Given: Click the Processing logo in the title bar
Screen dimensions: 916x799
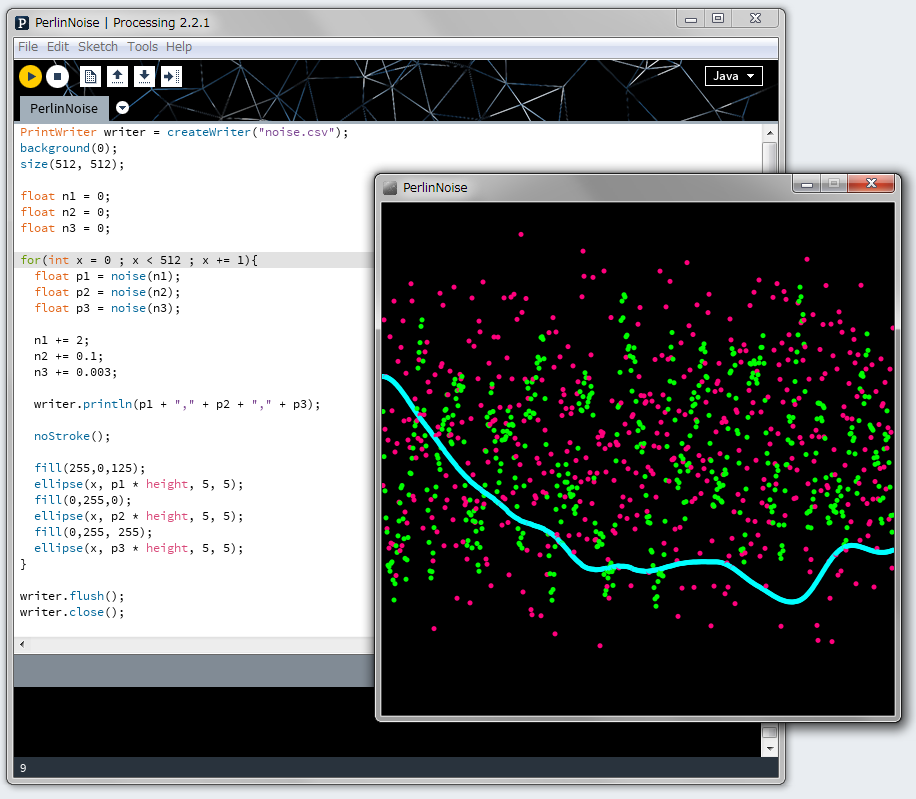Looking at the screenshot, I should [23, 23].
